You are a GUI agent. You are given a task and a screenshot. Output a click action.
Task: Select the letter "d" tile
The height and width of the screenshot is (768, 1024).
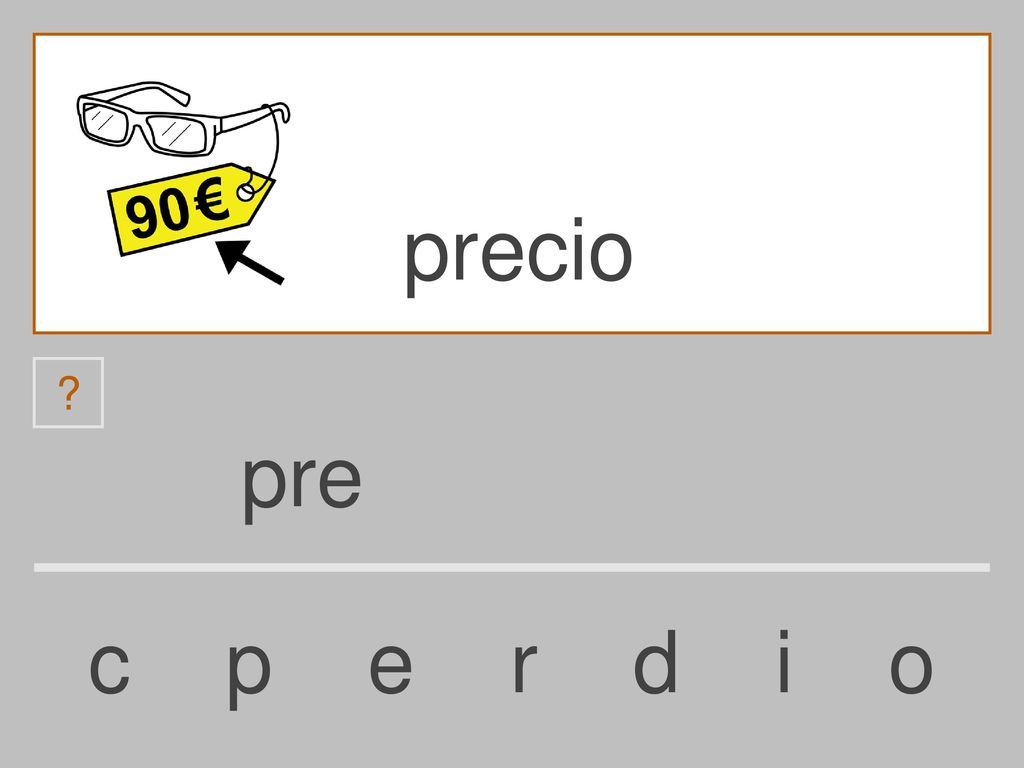click(655, 661)
